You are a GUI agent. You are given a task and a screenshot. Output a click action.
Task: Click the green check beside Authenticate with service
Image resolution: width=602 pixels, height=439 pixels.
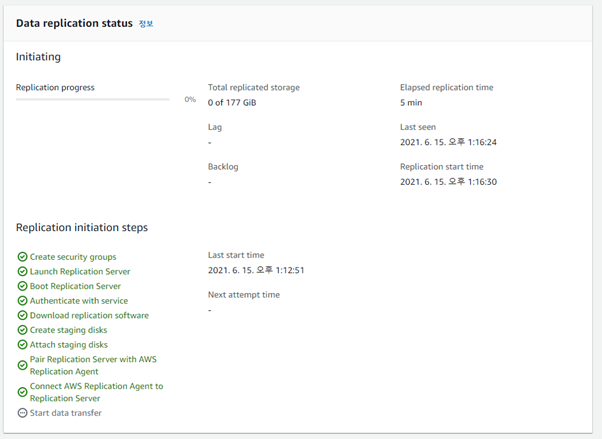click(23, 300)
